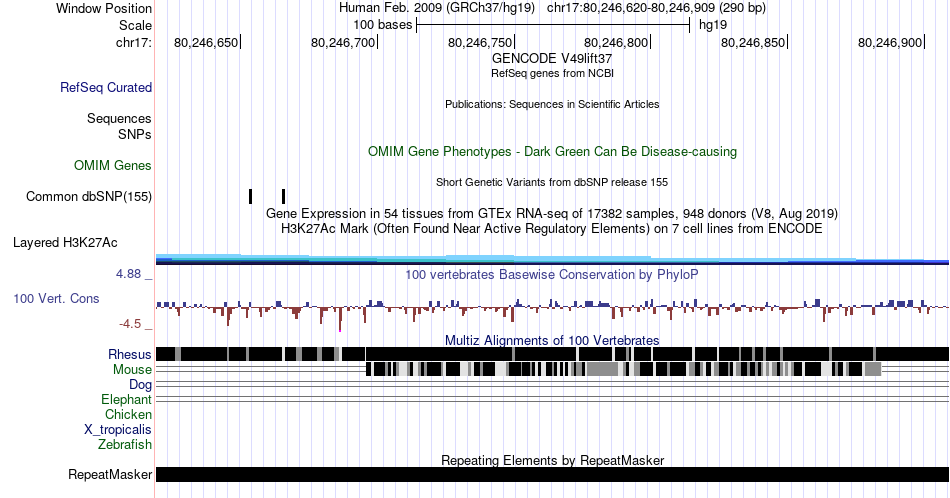
Task: Click the 4.88 conservation upper value
Action: (x=128, y=274)
